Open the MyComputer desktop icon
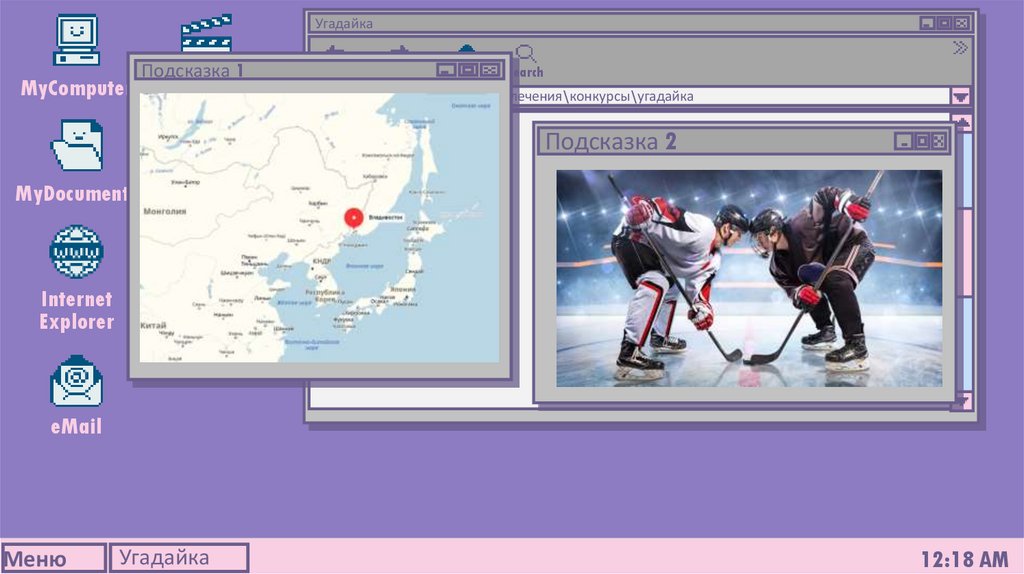The height and width of the screenshot is (574, 1024). (76, 40)
